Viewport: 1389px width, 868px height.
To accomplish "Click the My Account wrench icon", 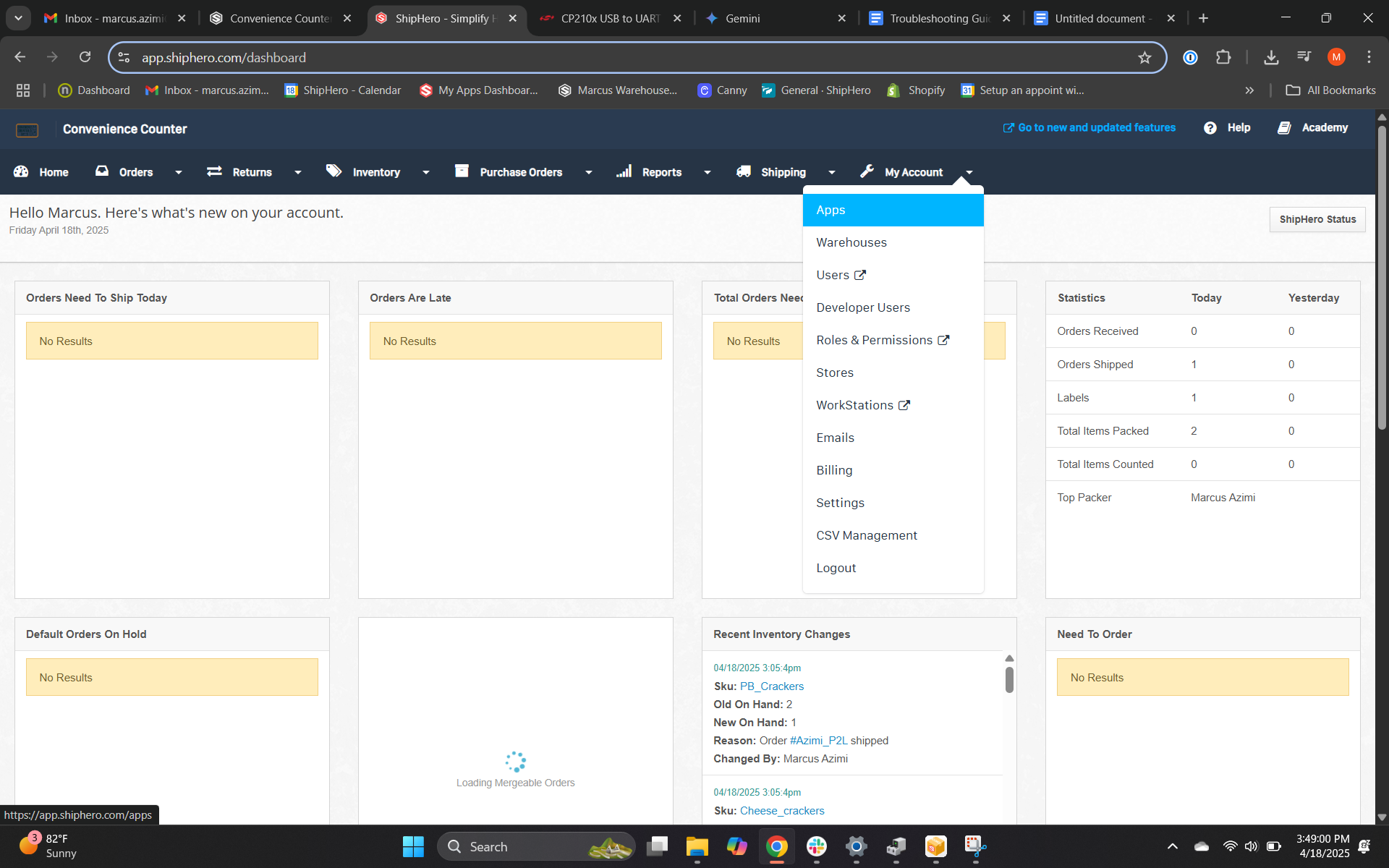I will pos(867,171).
